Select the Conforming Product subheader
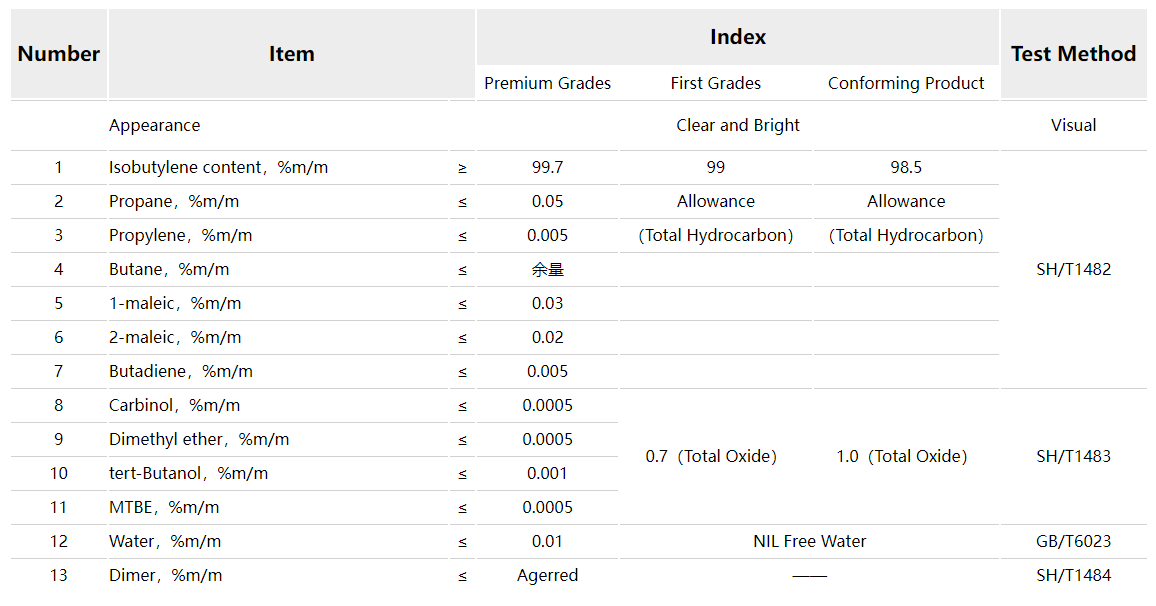The height and width of the screenshot is (606, 1156). (x=906, y=83)
